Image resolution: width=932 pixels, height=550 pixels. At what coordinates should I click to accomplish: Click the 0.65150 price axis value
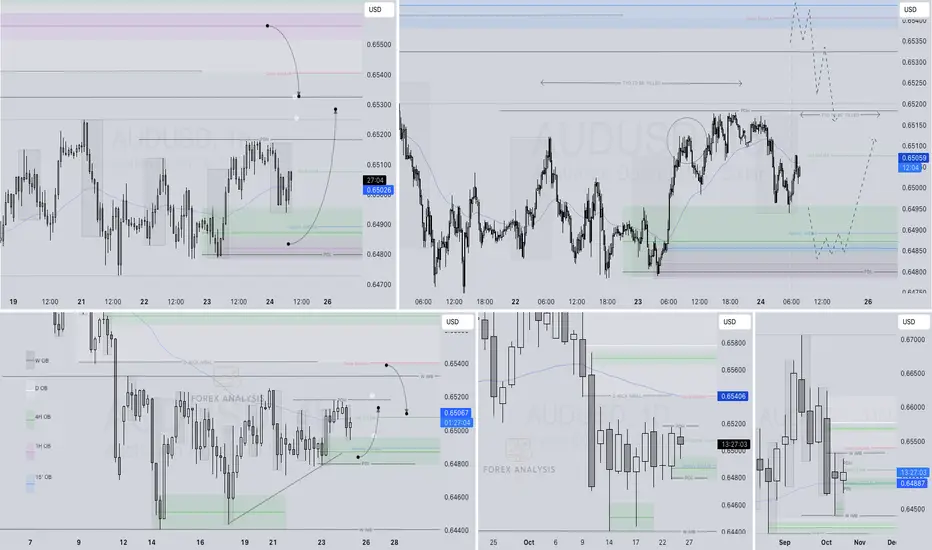point(914,125)
